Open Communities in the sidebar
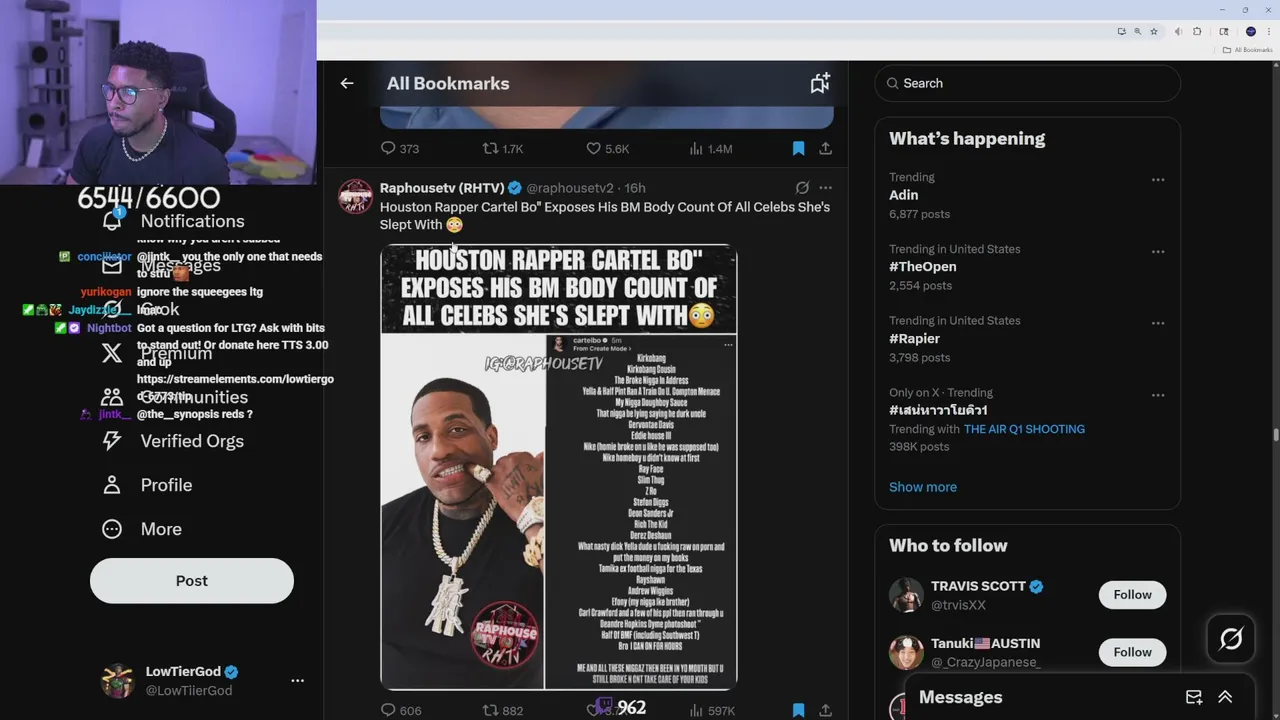This screenshot has width=1280, height=720. tap(175, 397)
